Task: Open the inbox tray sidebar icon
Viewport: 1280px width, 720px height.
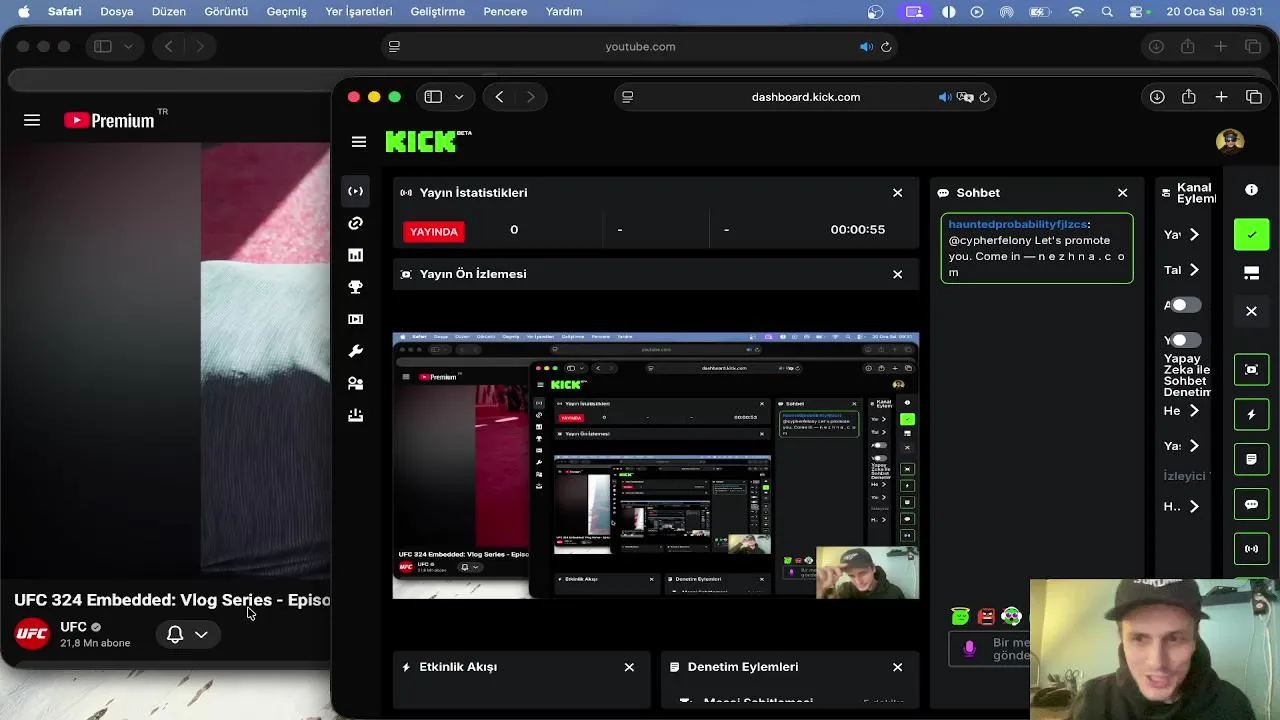Action: (x=355, y=415)
